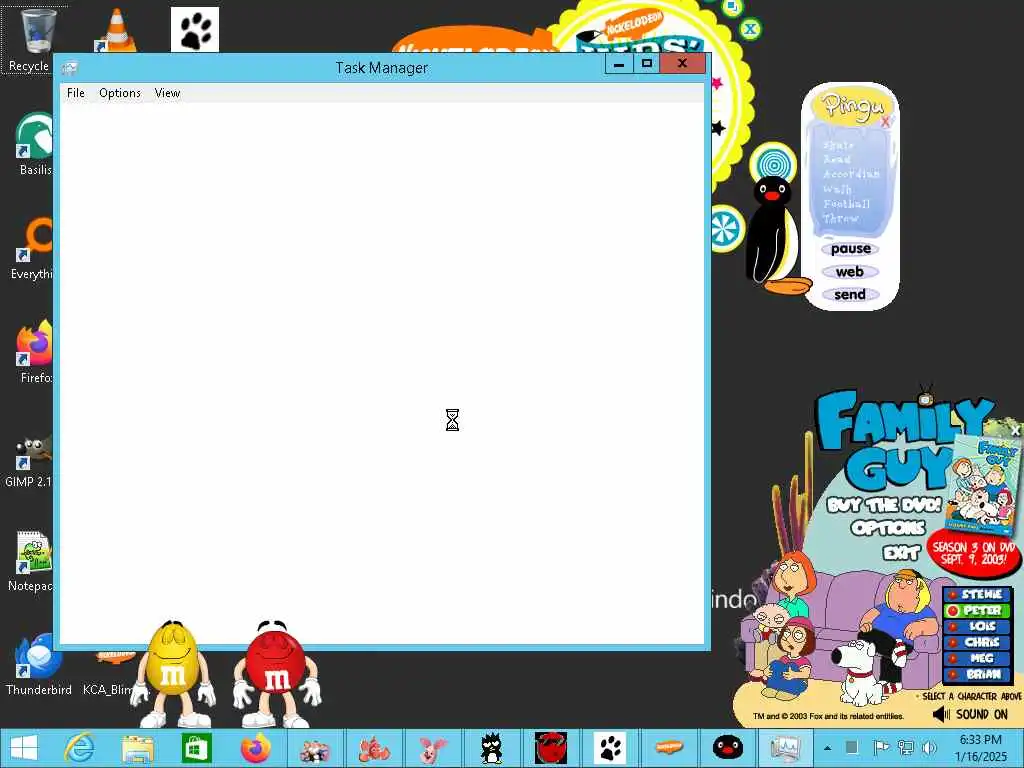
Task: Select the Firefox desktop shortcut
Action: (x=35, y=351)
